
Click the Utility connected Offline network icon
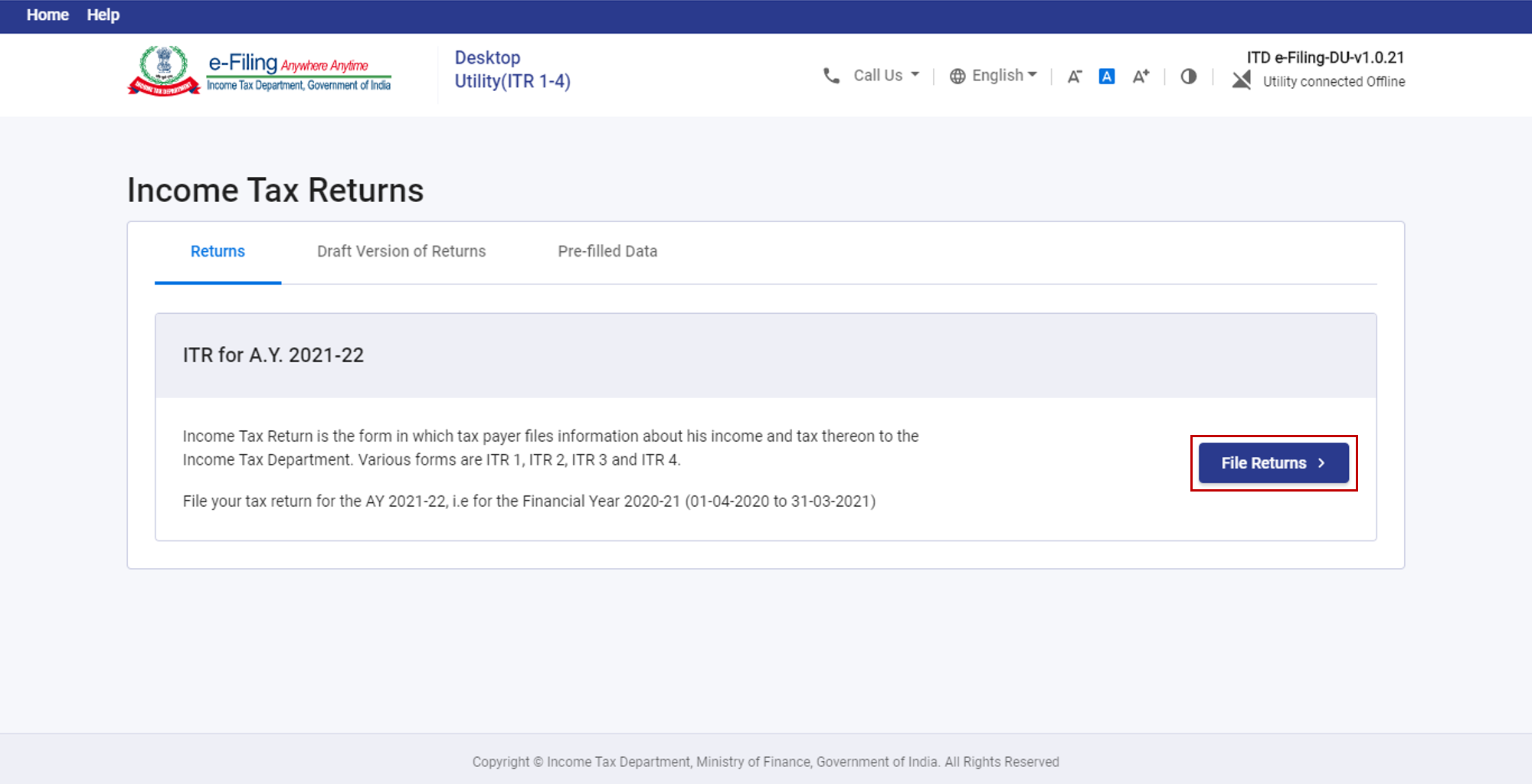pos(1242,80)
